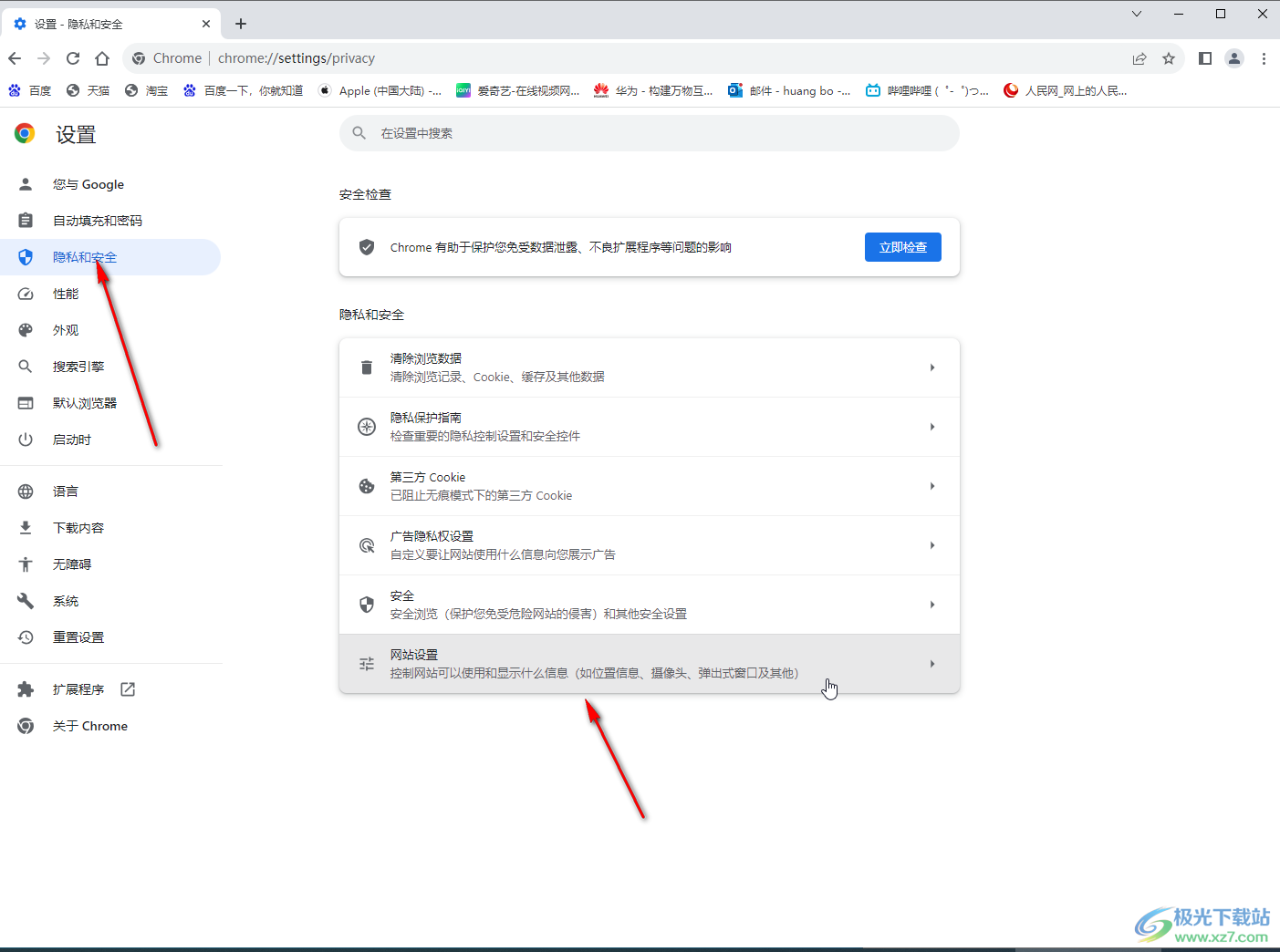Screen dimensions: 1280x952
Task: Open the 隐私保护指南 row
Action: tap(650, 427)
